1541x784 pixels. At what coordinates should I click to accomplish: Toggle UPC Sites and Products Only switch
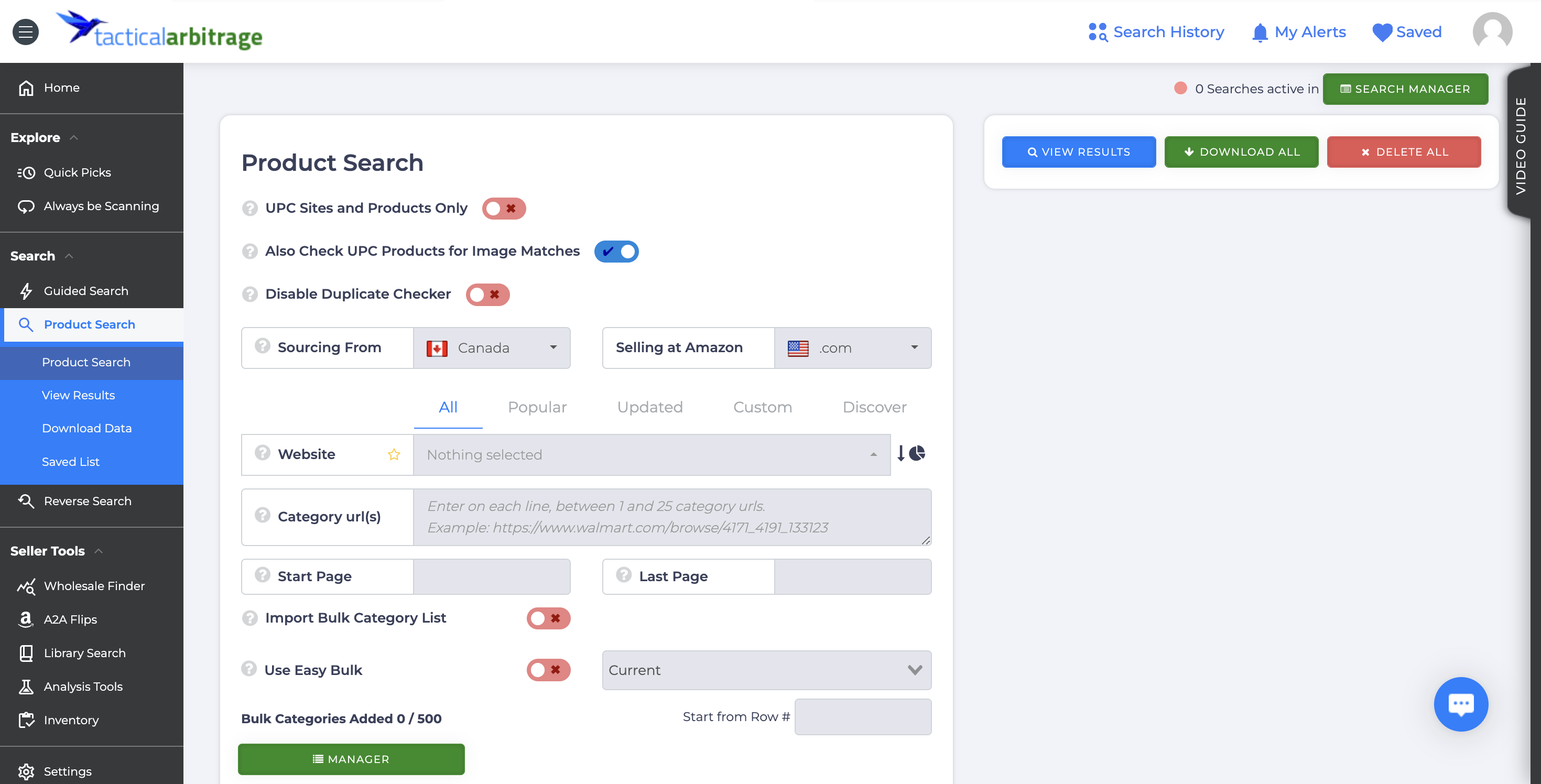point(504,209)
